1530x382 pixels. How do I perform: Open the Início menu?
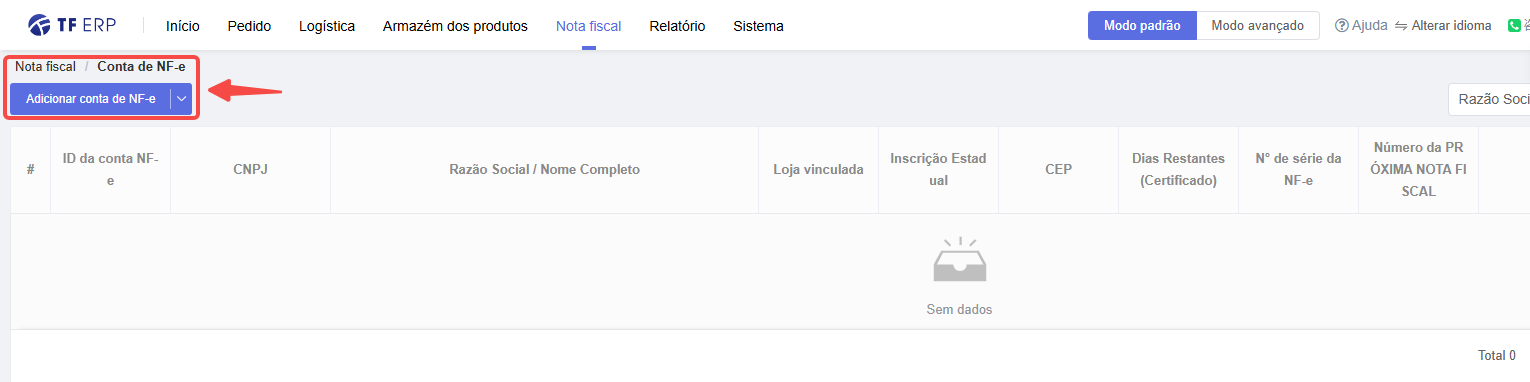pyautogui.click(x=182, y=26)
